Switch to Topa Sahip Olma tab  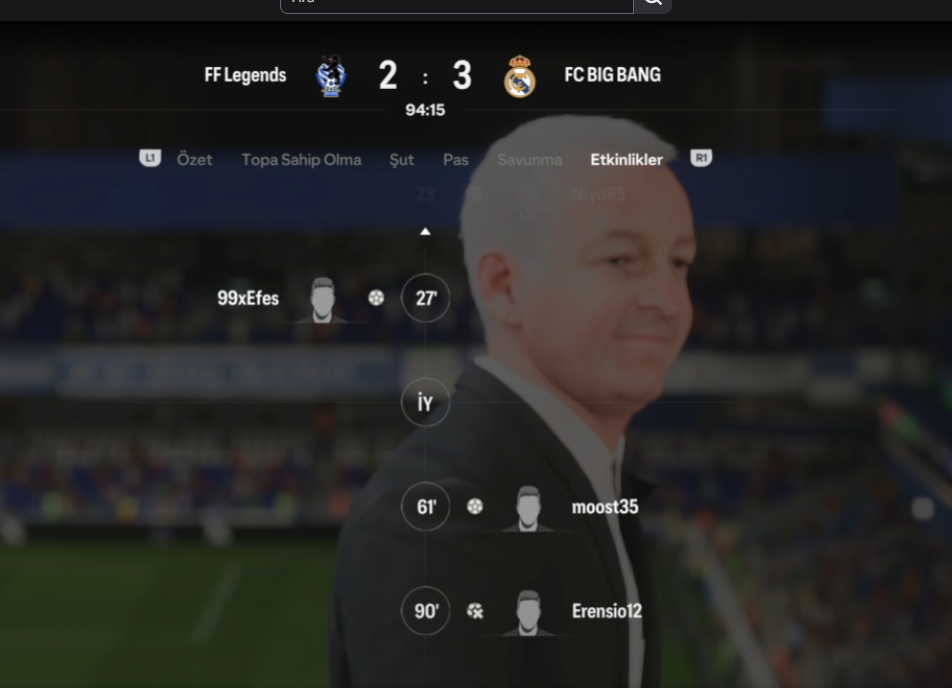pos(301,160)
